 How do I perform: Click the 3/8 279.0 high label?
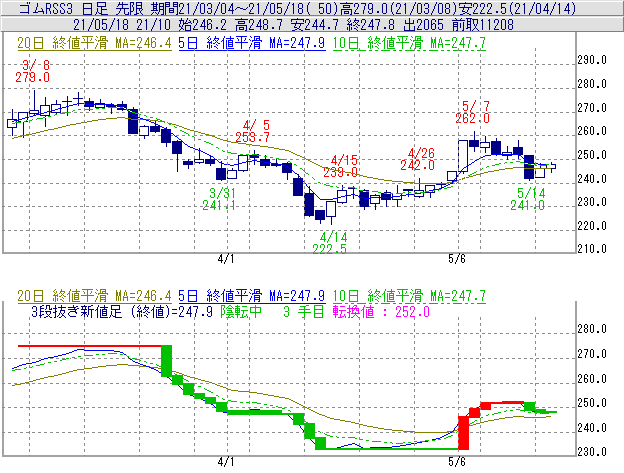pos(33,71)
